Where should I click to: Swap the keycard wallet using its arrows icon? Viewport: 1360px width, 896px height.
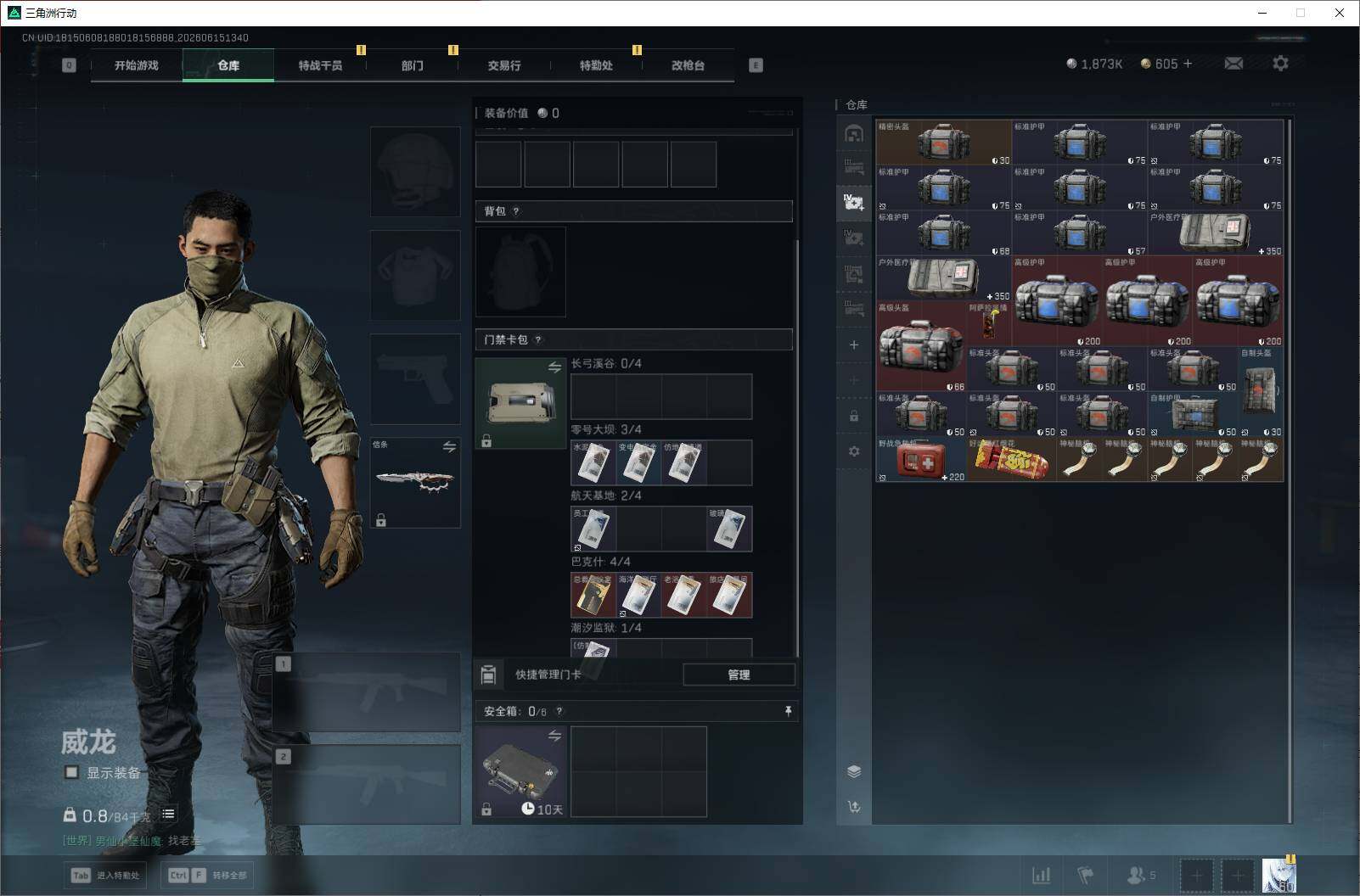[554, 367]
